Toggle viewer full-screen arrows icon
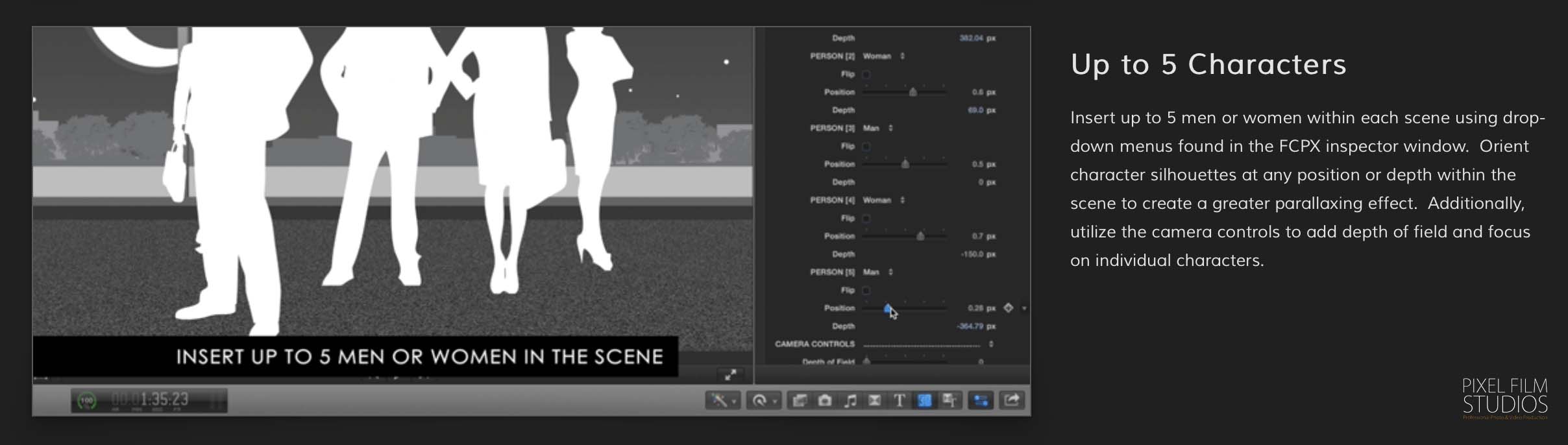The image size is (1568, 445). pos(730,375)
